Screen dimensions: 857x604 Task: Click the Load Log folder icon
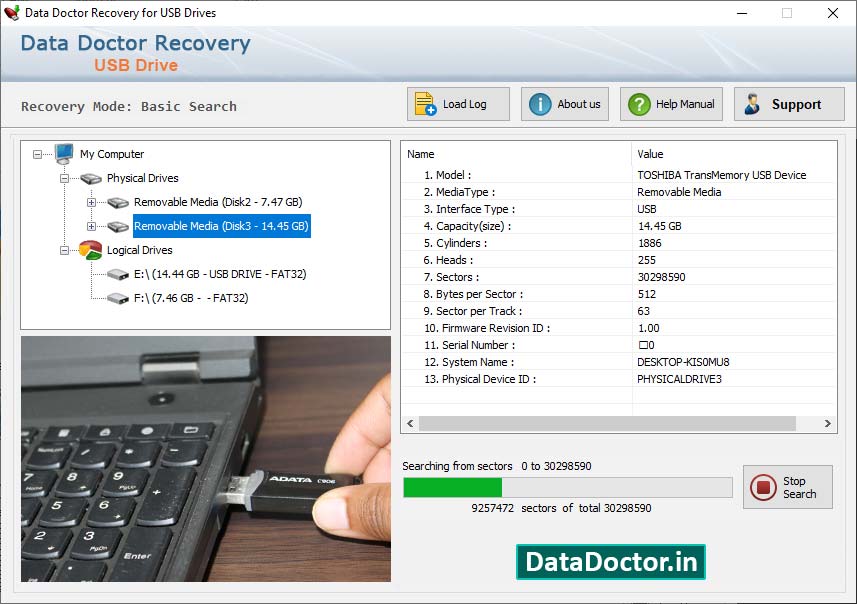click(424, 103)
